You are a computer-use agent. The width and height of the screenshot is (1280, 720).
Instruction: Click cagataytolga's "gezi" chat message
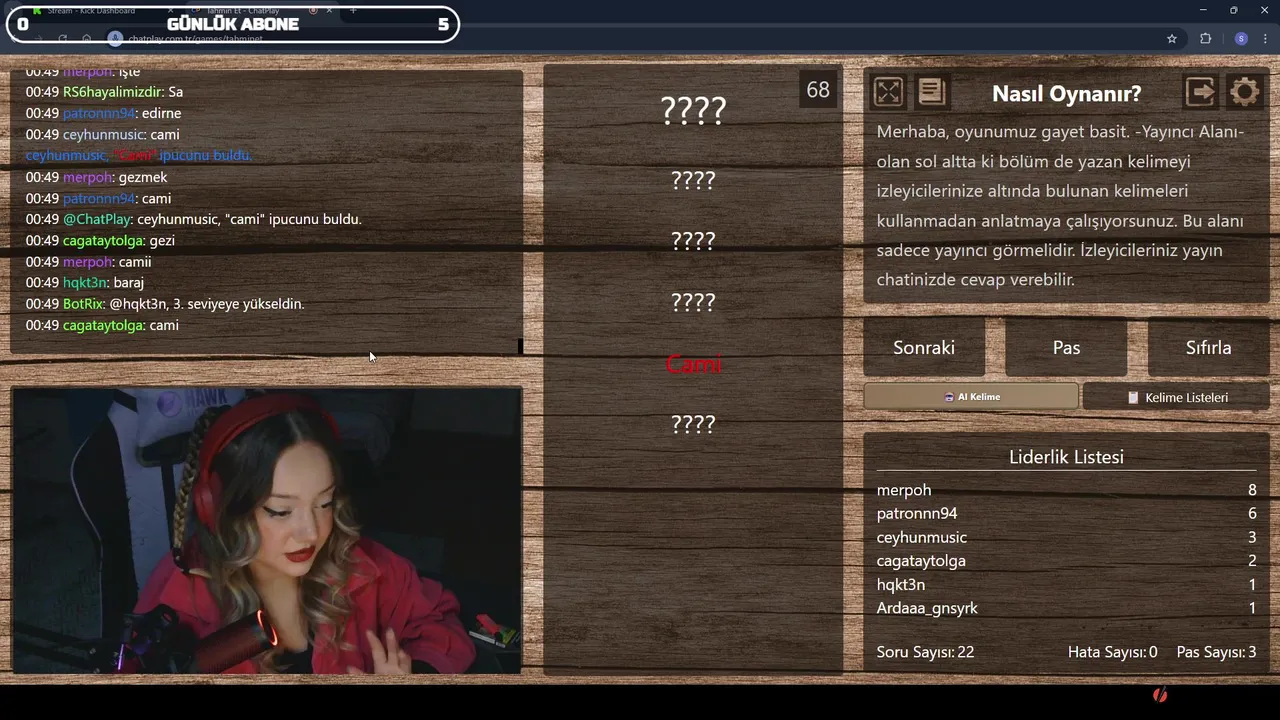click(x=100, y=240)
